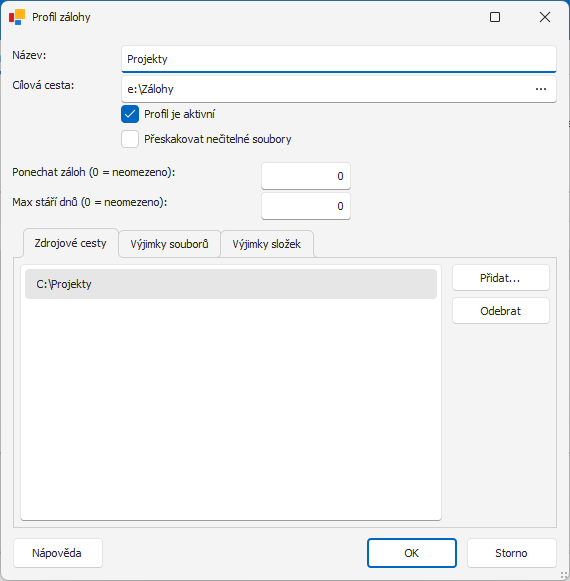Click the Odebrat button

[x=501, y=311]
